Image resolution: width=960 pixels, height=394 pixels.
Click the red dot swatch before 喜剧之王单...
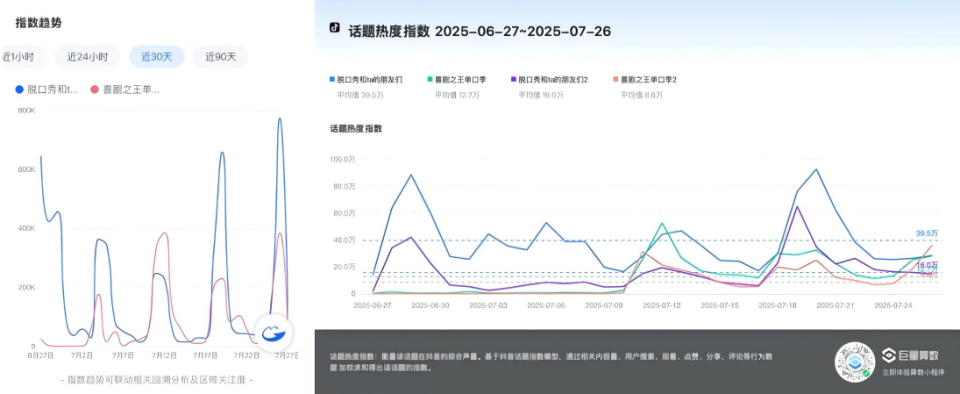(95, 89)
